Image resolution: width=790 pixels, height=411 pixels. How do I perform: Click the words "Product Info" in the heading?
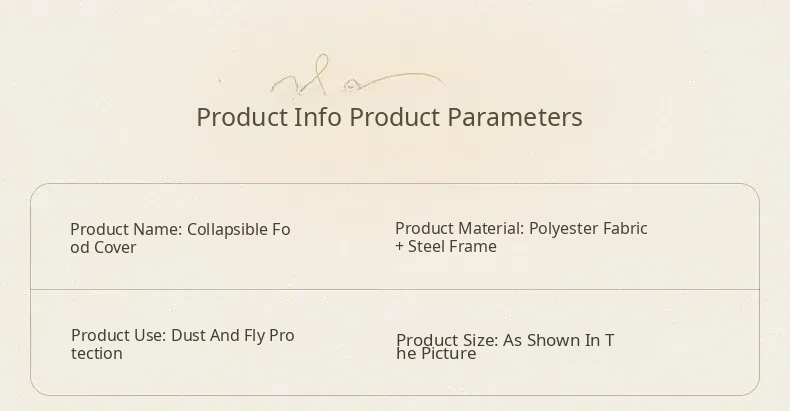click(269, 117)
